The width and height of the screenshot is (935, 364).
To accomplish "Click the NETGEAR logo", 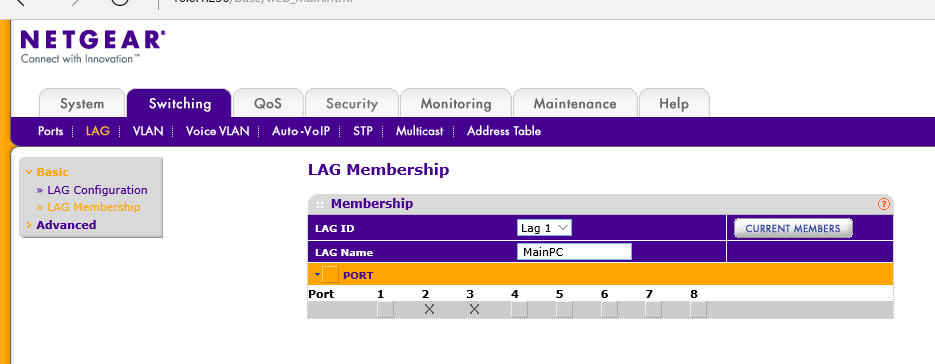I will click(92, 46).
